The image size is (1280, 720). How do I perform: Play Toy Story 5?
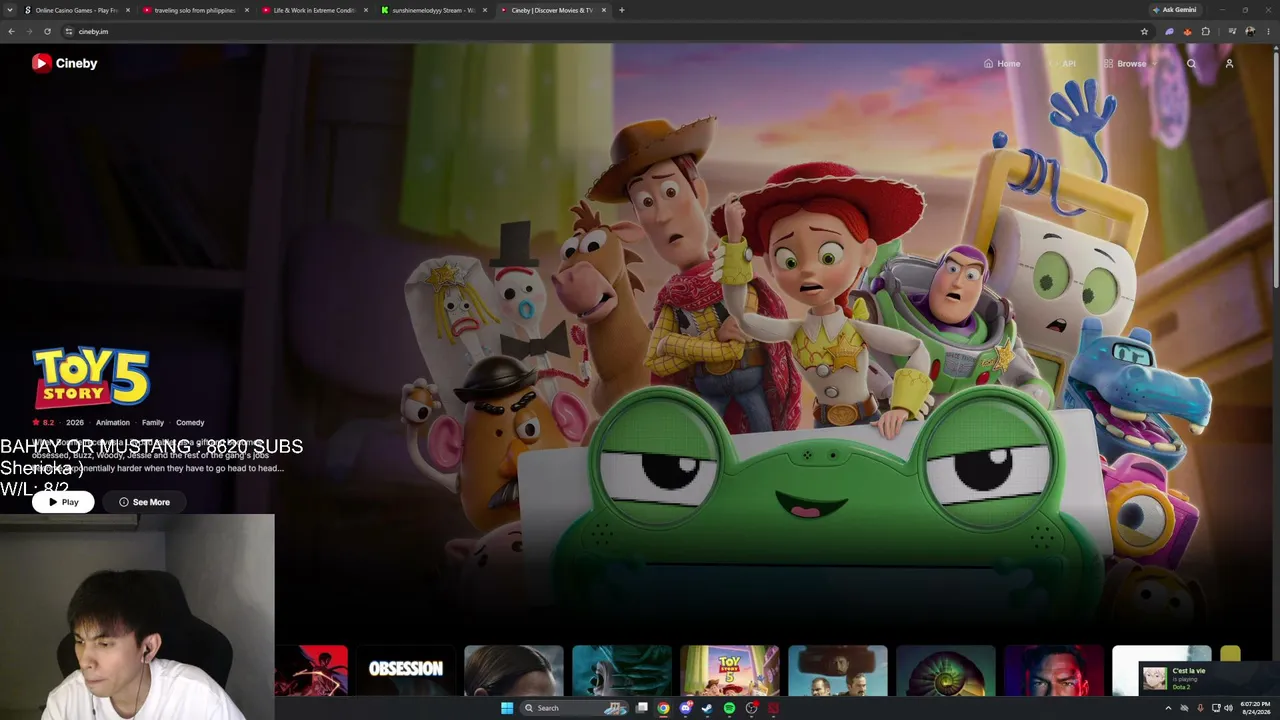click(x=63, y=502)
